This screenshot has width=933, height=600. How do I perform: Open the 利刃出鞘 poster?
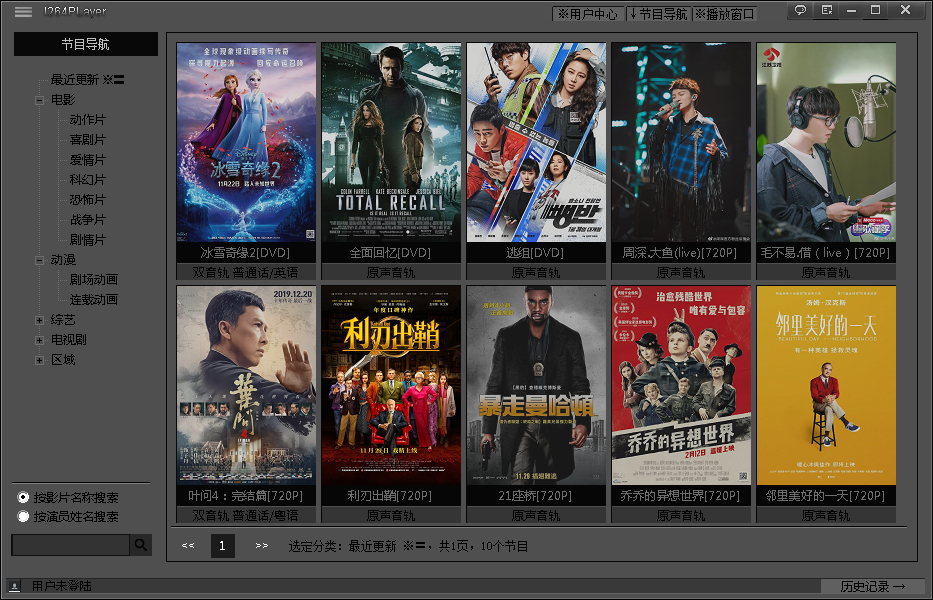point(392,385)
